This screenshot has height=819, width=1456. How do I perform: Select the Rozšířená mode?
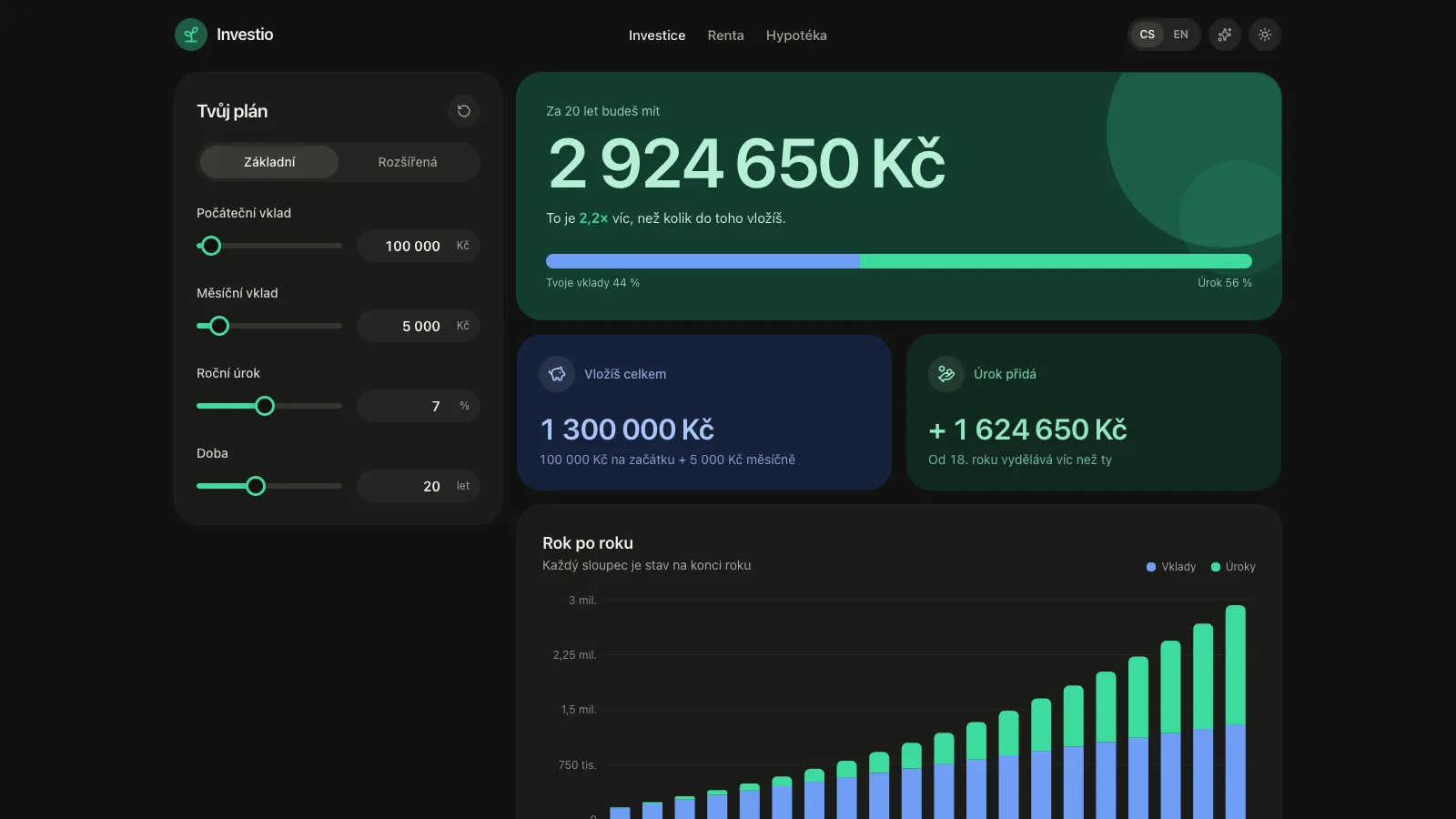coord(408,162)
